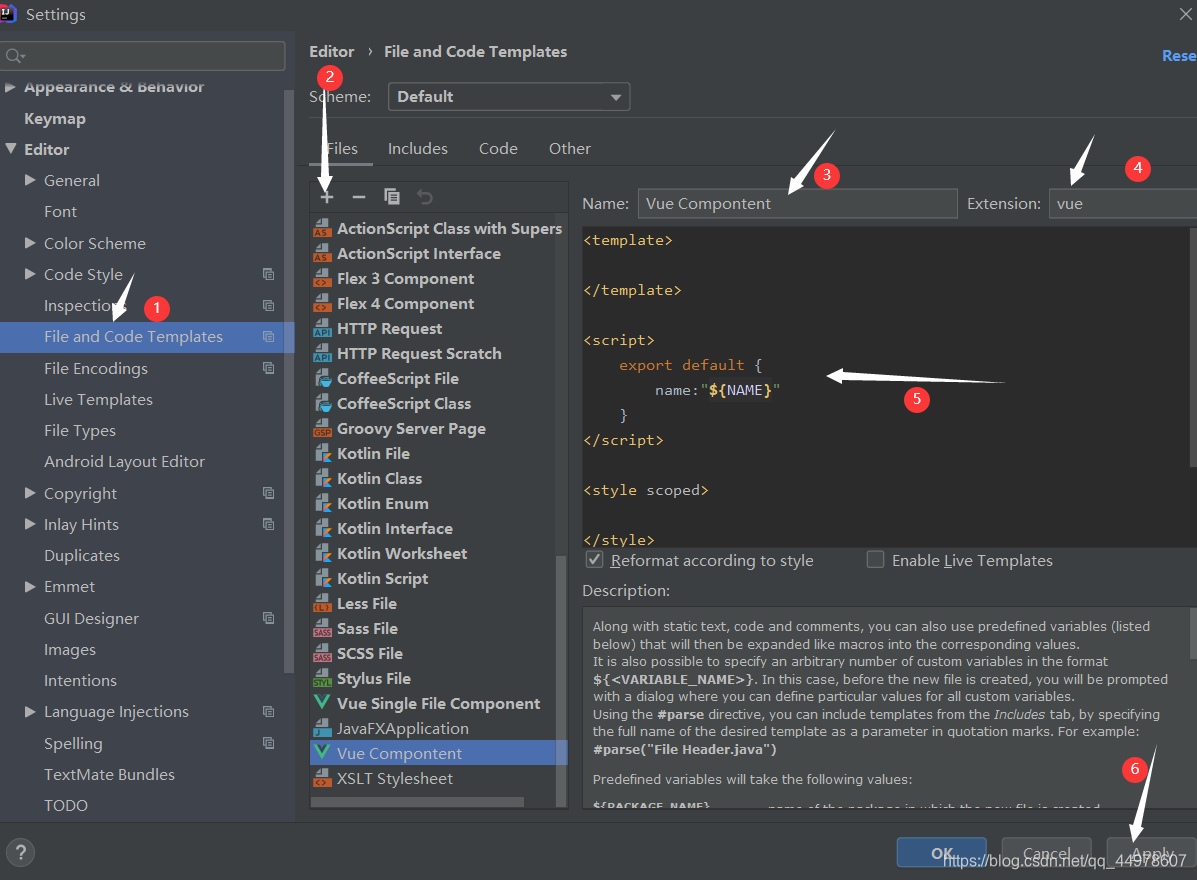This screenshot has height=880, width=1197.
Task: Click the HTTP Request API icon
Action: coord(322,329)
